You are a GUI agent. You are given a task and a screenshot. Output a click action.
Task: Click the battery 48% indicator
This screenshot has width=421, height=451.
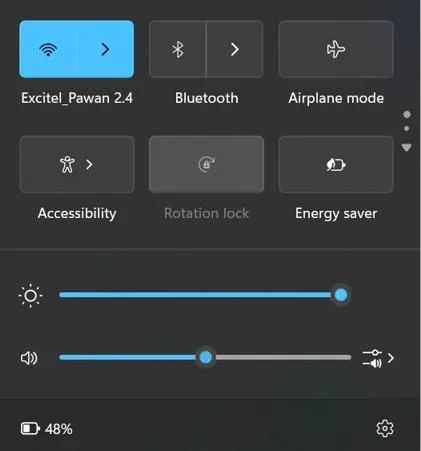(x=46, y=429)
